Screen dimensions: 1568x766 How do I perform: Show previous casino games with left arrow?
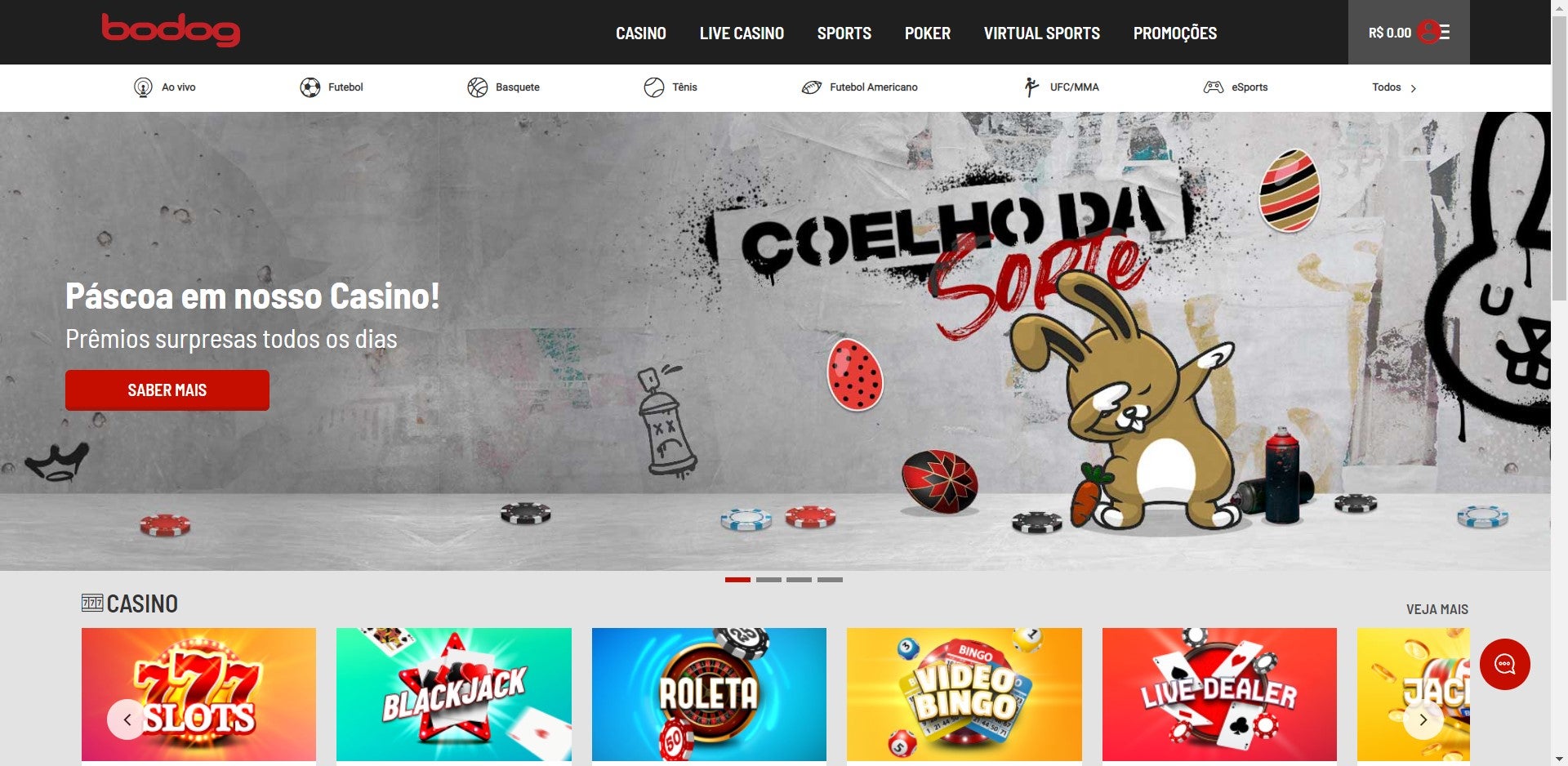point(127,719)
